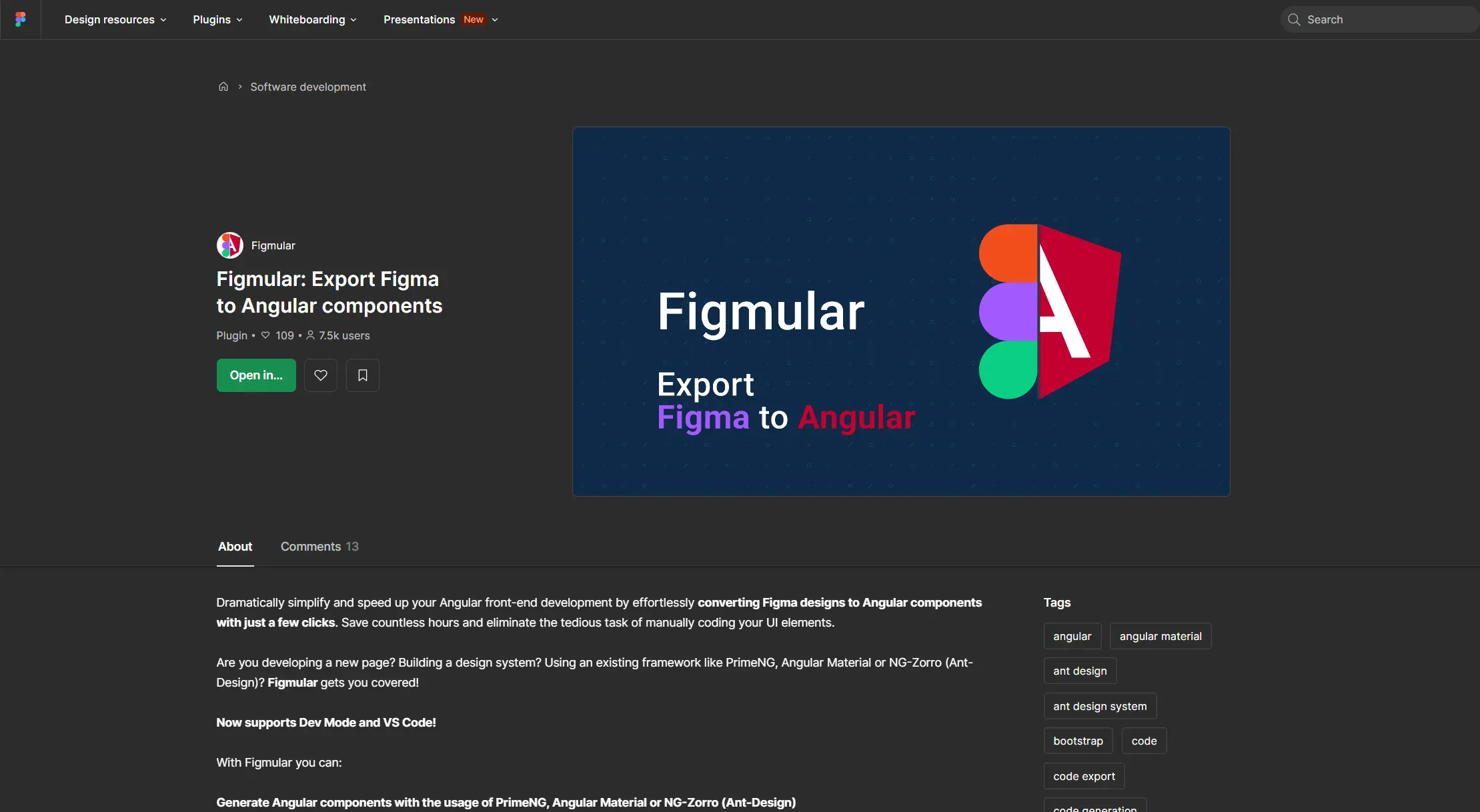Click the 109 likes count

(285, 335)
